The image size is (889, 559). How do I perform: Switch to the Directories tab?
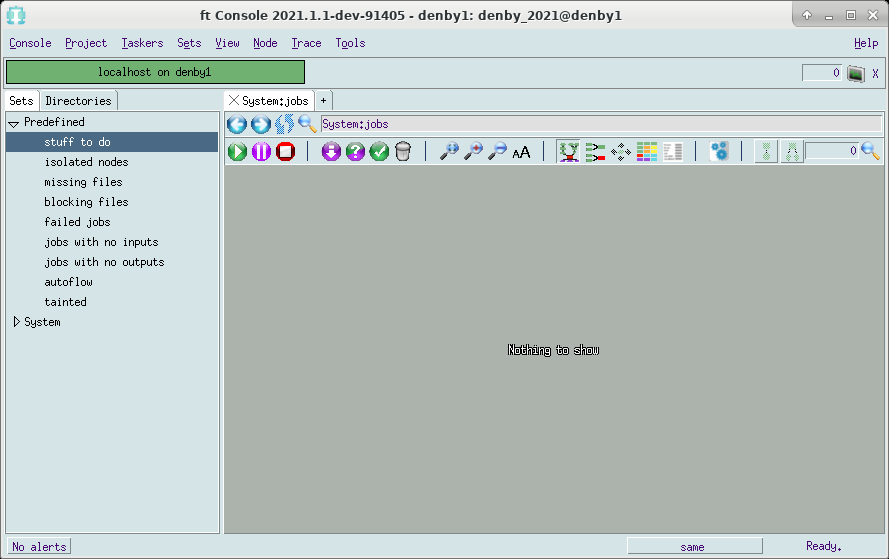tap(79, 101)
